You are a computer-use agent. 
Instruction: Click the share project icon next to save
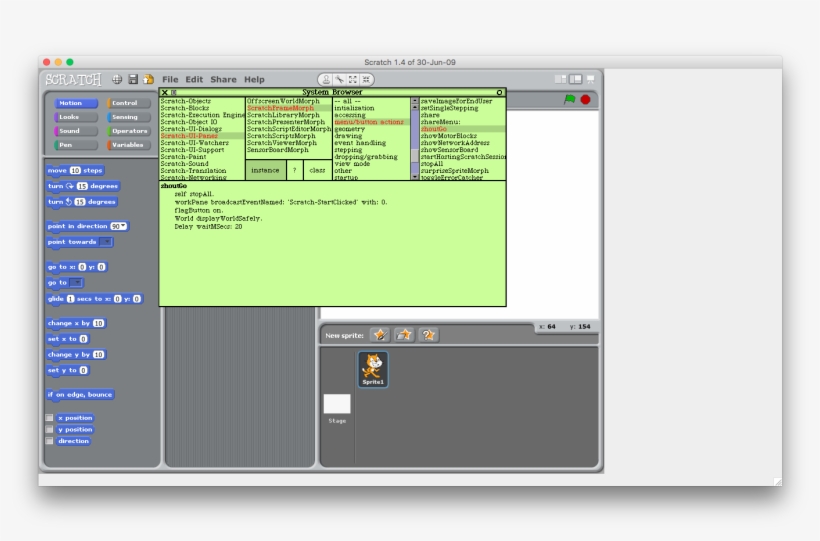[x=149, y=80]
